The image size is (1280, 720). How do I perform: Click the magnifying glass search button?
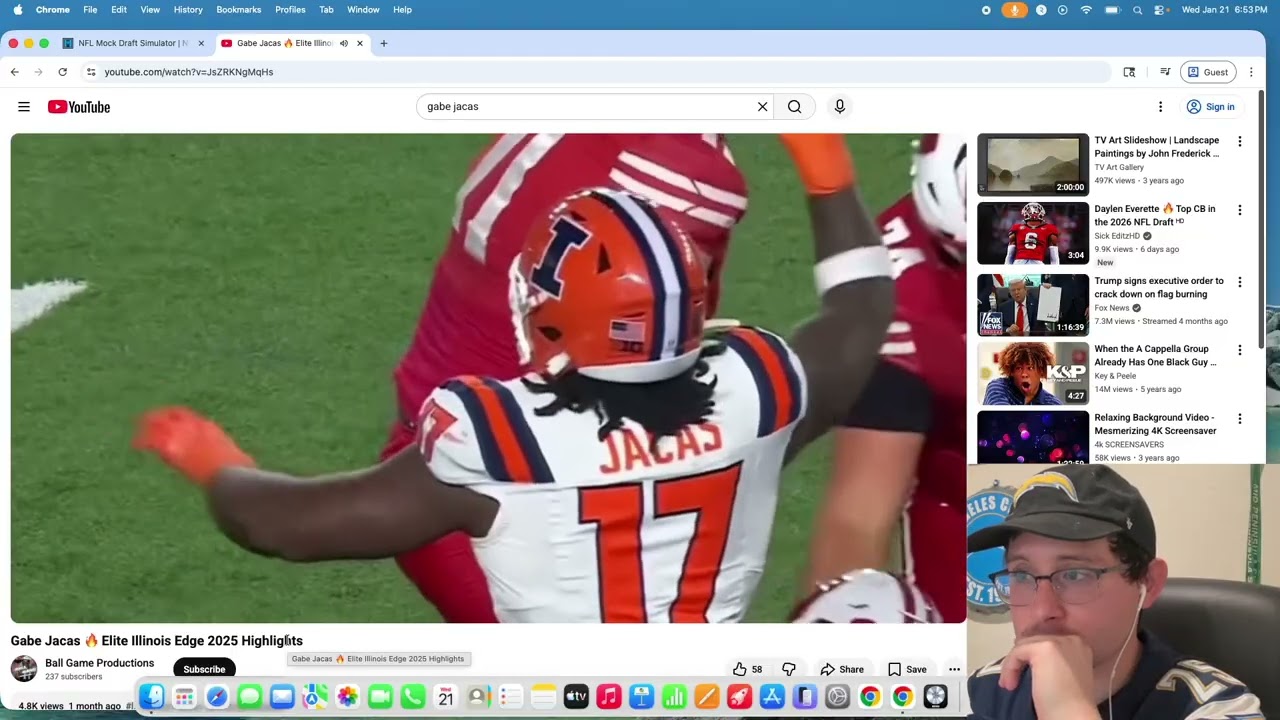click(x=794, y=106)
